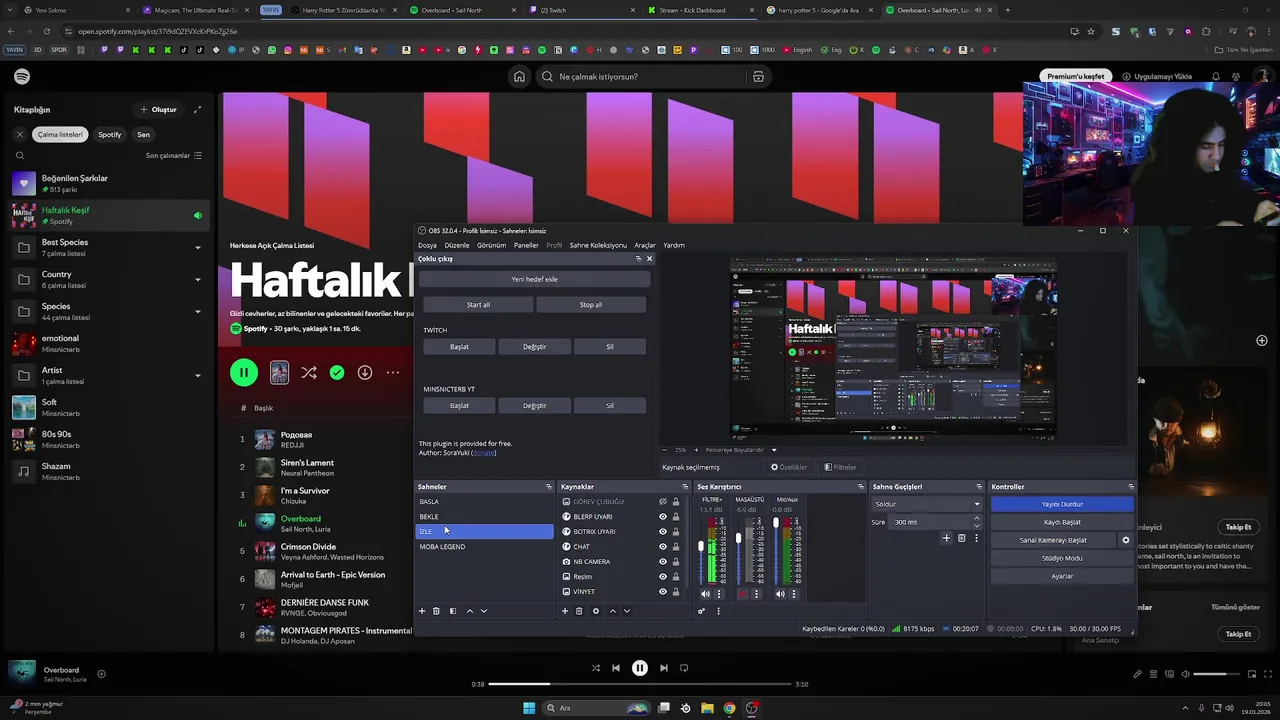Screen dimensions: 1280x720
Task: Click Yeni hedef ekle button
Action: click(534, 280)
